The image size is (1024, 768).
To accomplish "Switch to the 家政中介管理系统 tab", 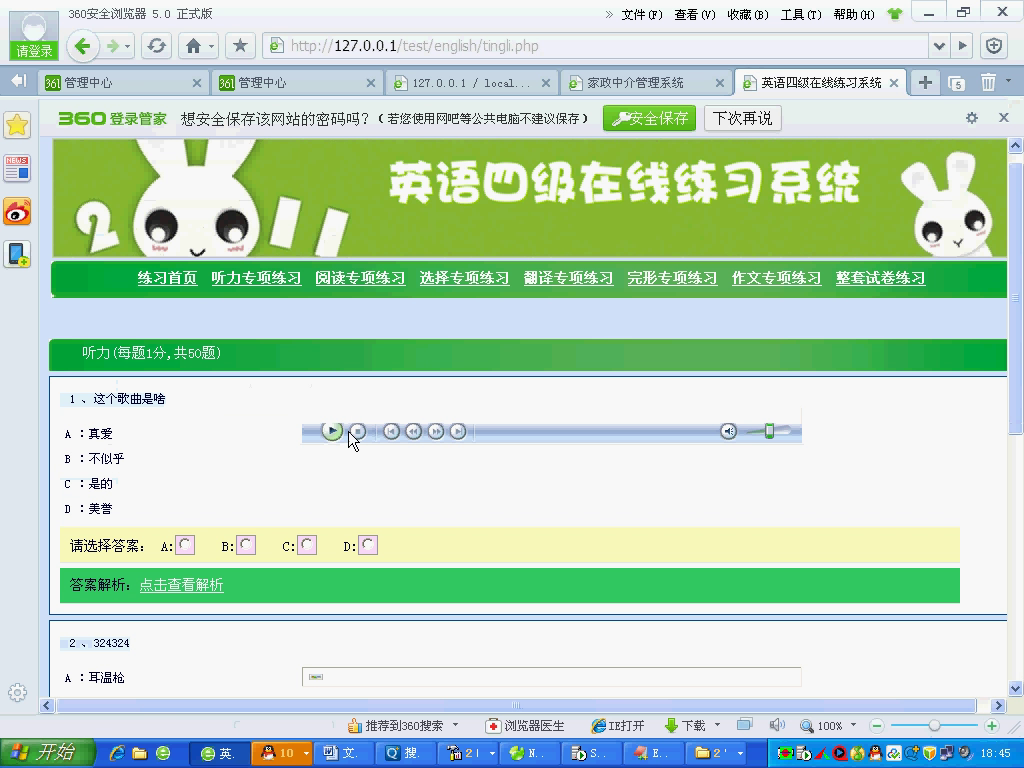I will [645, 82].
